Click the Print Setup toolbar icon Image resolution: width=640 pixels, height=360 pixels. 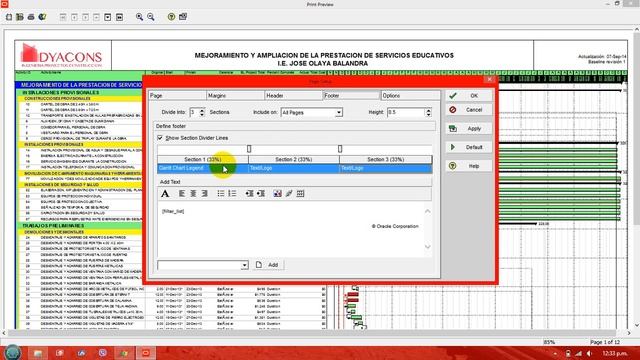(x=20, y=17)
